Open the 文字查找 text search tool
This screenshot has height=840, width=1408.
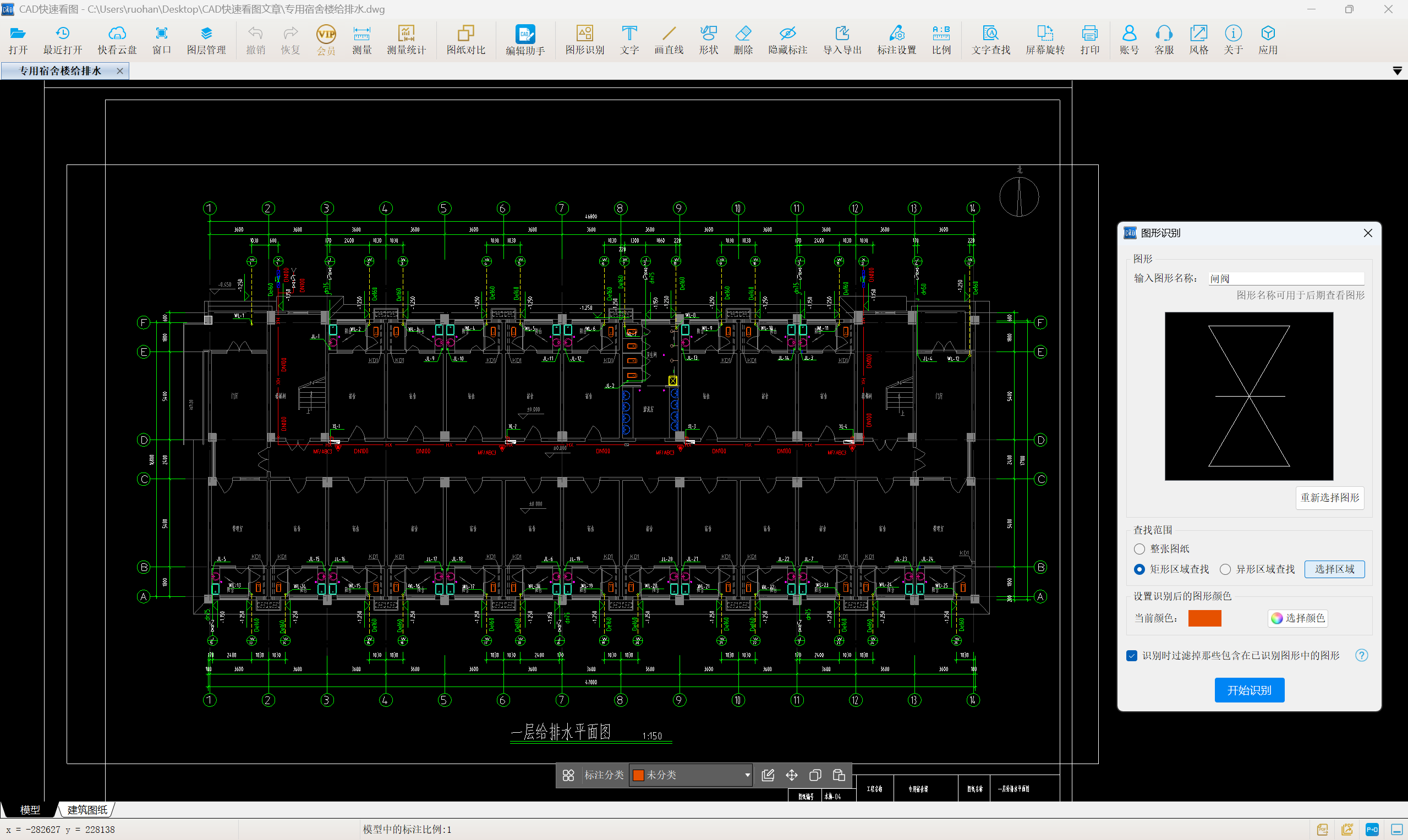click(990, 40)
